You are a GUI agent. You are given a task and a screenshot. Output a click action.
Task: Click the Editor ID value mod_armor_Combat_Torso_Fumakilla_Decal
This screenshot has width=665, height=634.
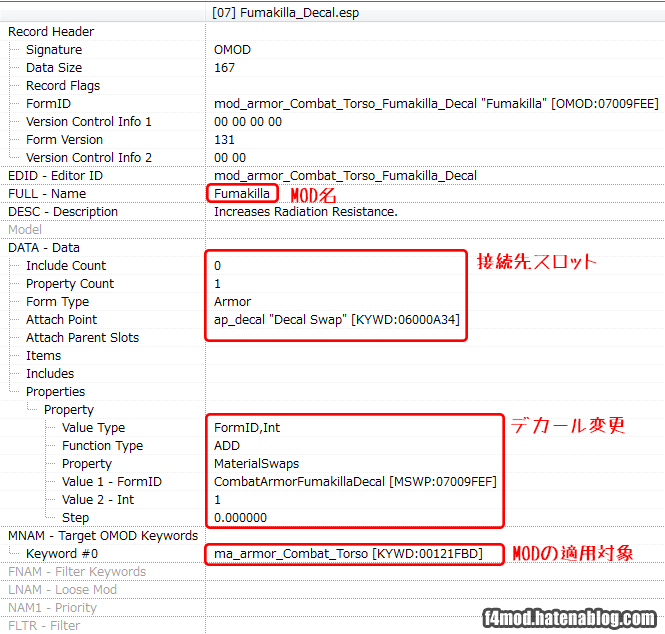coord(345,176)
